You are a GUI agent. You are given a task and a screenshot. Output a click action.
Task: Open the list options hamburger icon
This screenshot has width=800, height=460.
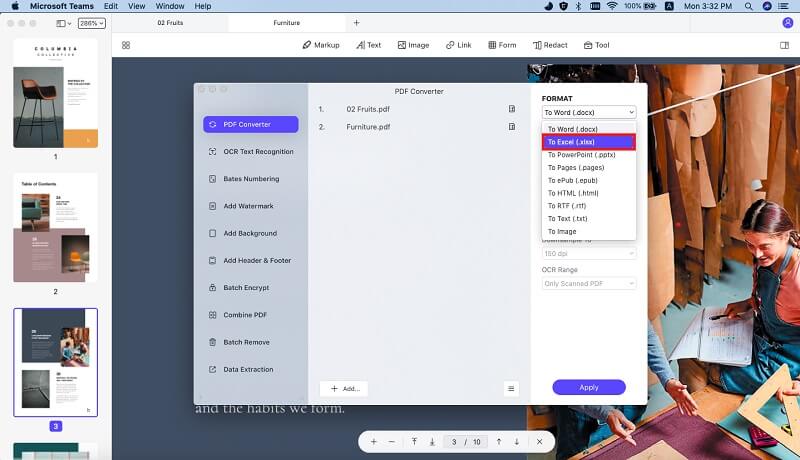[511, 389]
